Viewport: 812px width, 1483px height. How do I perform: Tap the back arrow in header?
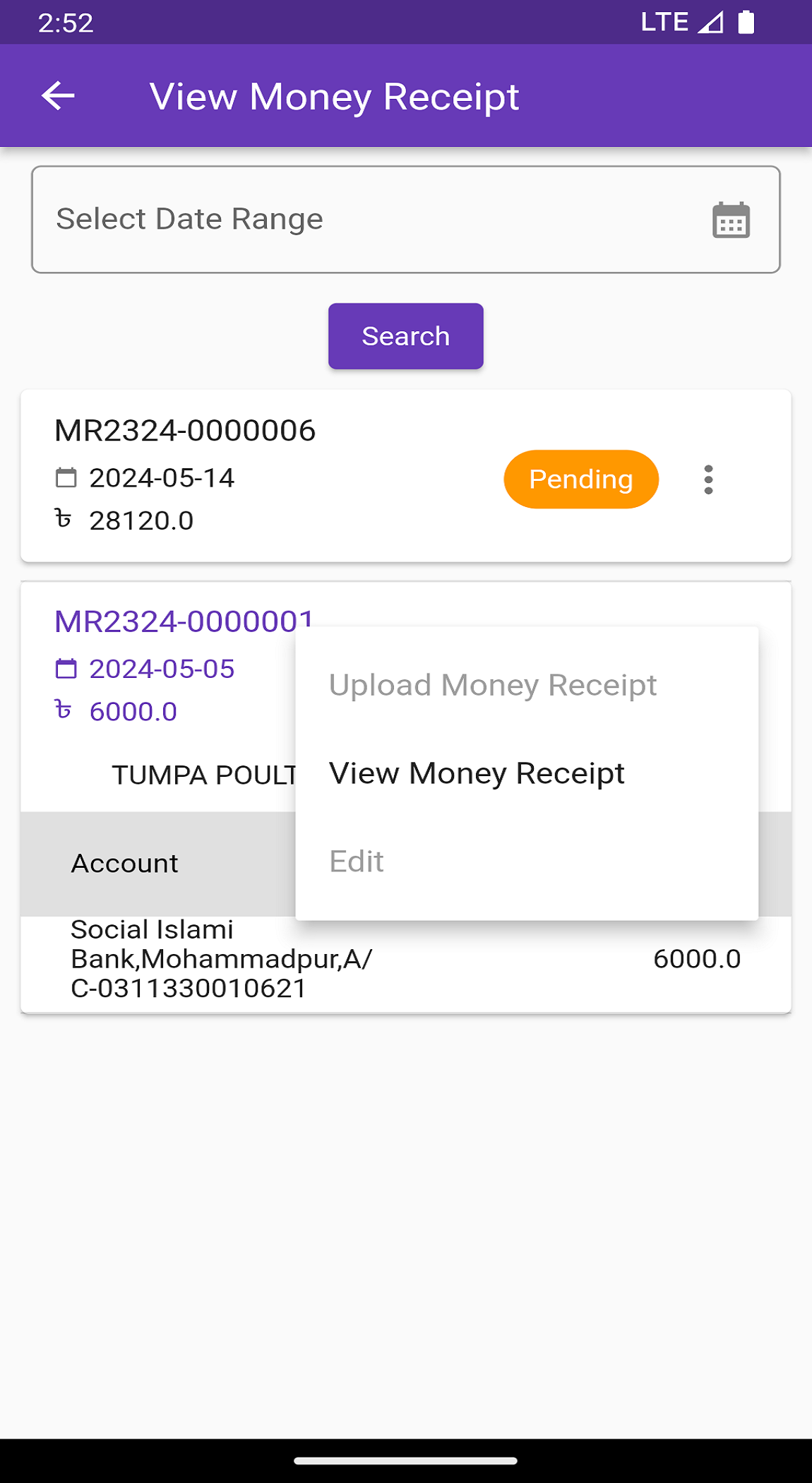point(58,96)
